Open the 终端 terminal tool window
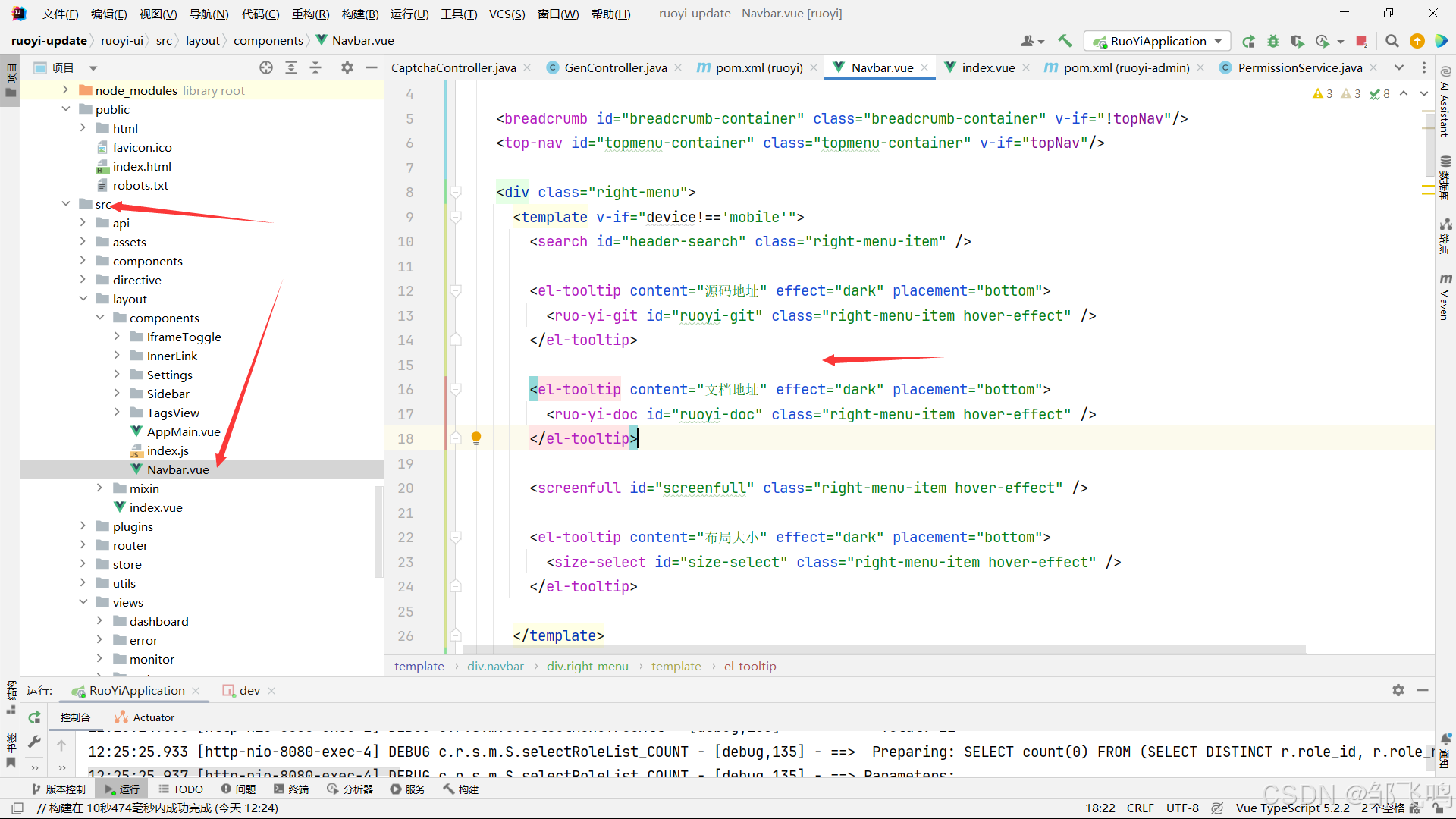The image size is (1456, 819). [291, 789]
